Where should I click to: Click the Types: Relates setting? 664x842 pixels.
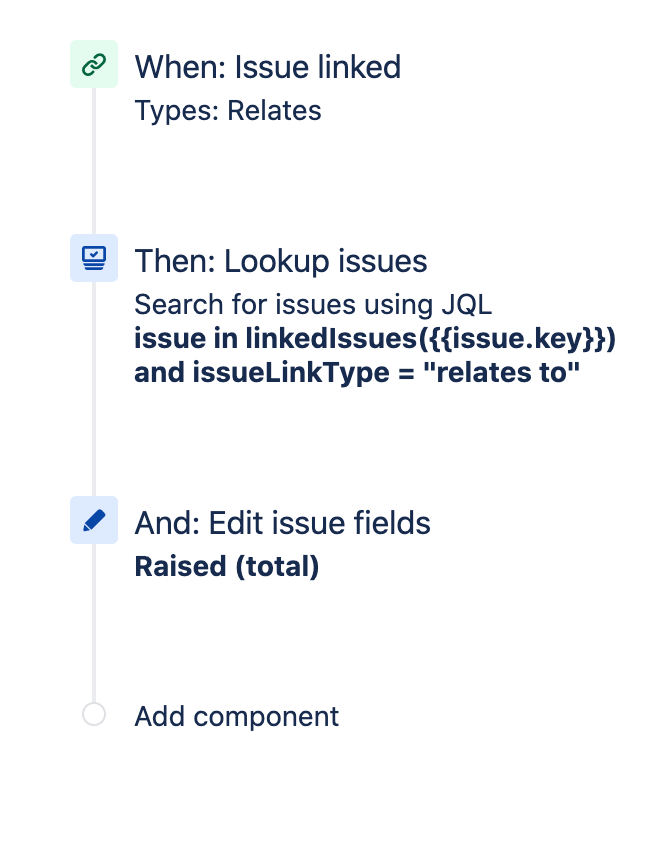tap(228, 111)
